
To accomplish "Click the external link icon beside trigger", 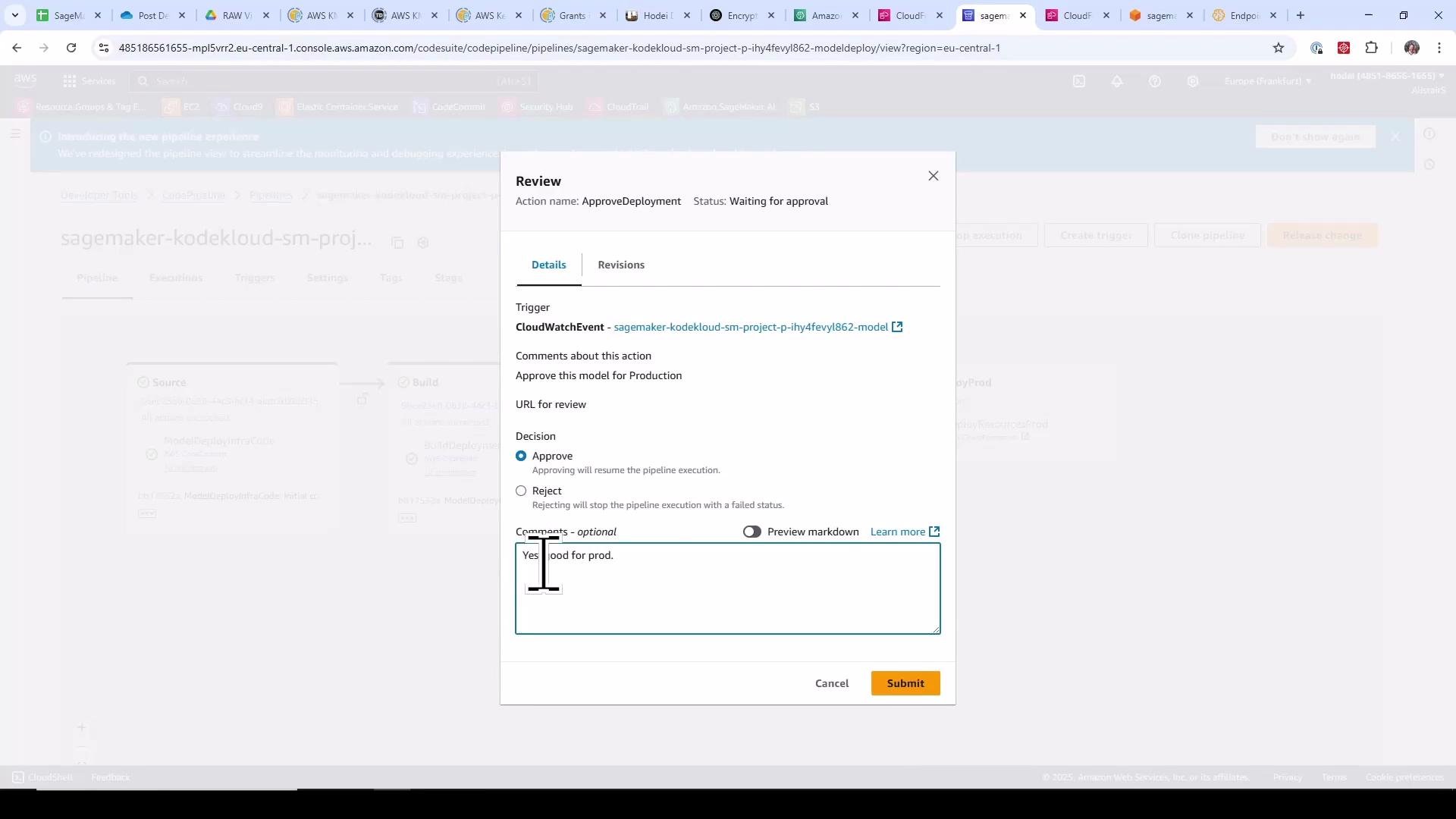I will tap(897, 327).
